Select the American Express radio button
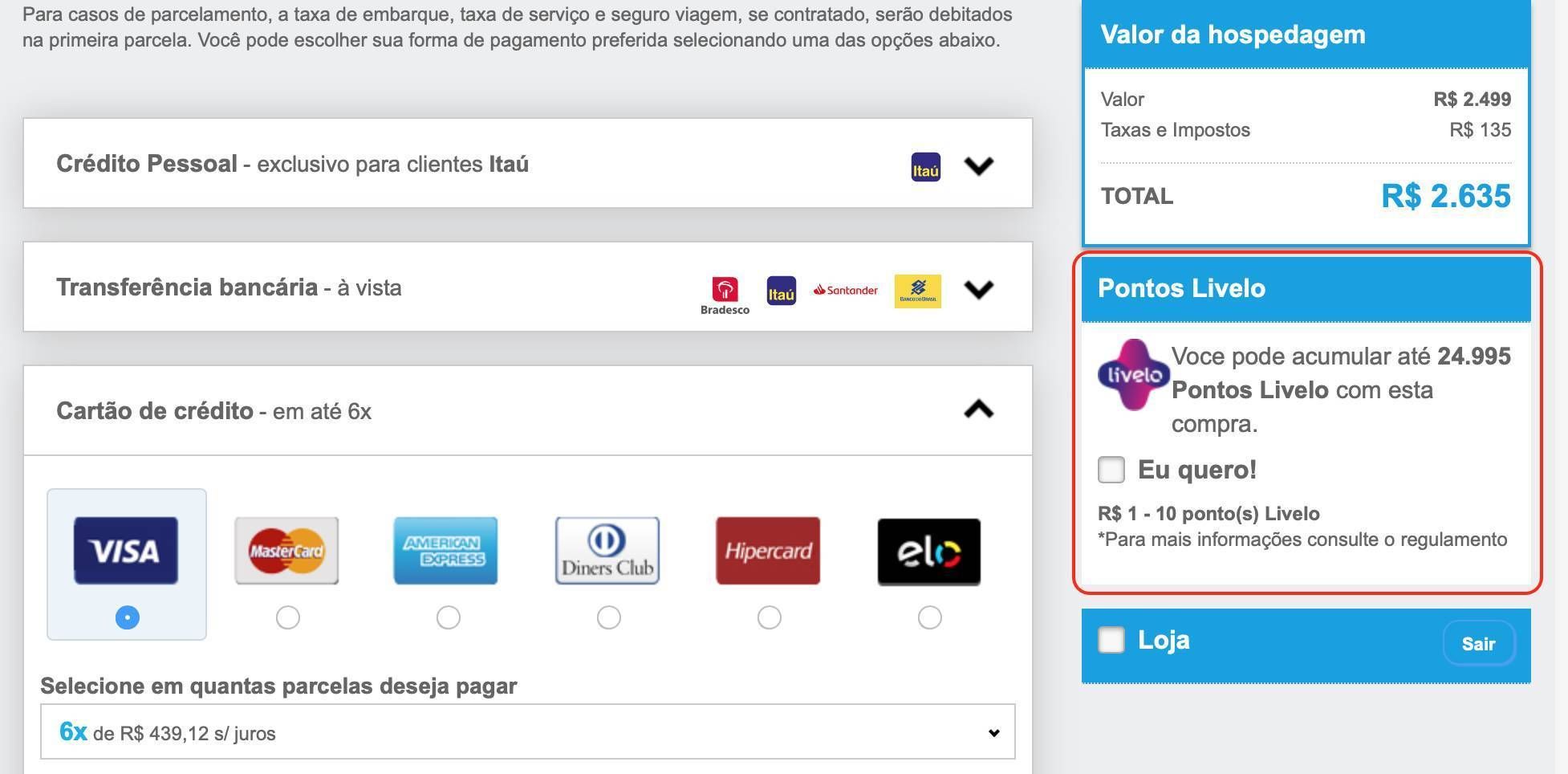 coord(448,617)
